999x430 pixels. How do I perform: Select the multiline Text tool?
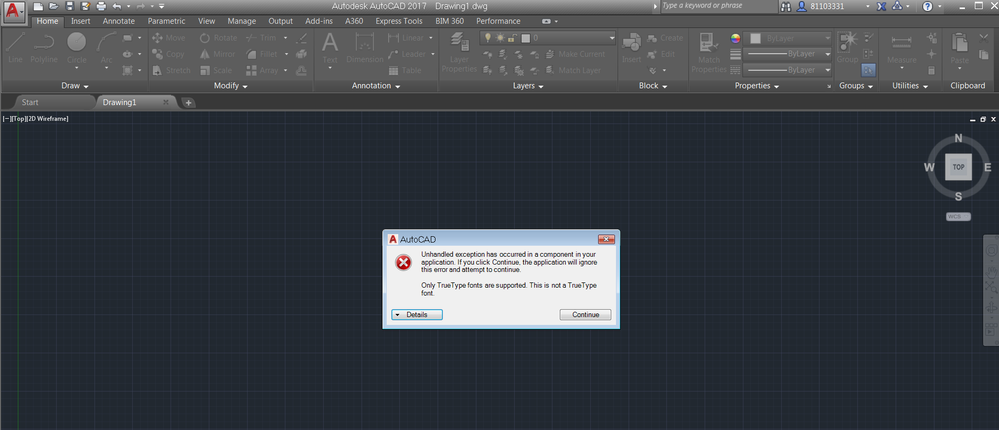(x=329, y=48)
